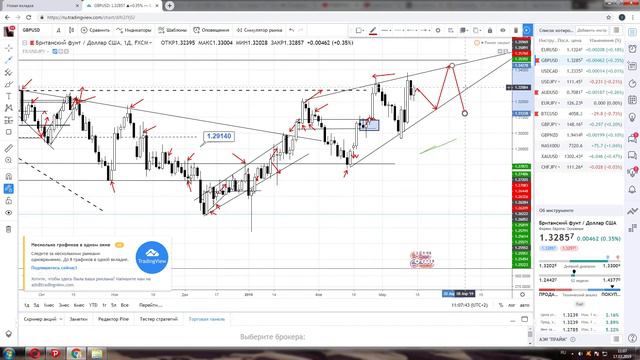The width and height of the screenshot is (640, 360).
Task: Open the red line color swatch
Action: (x=373, y=31)
